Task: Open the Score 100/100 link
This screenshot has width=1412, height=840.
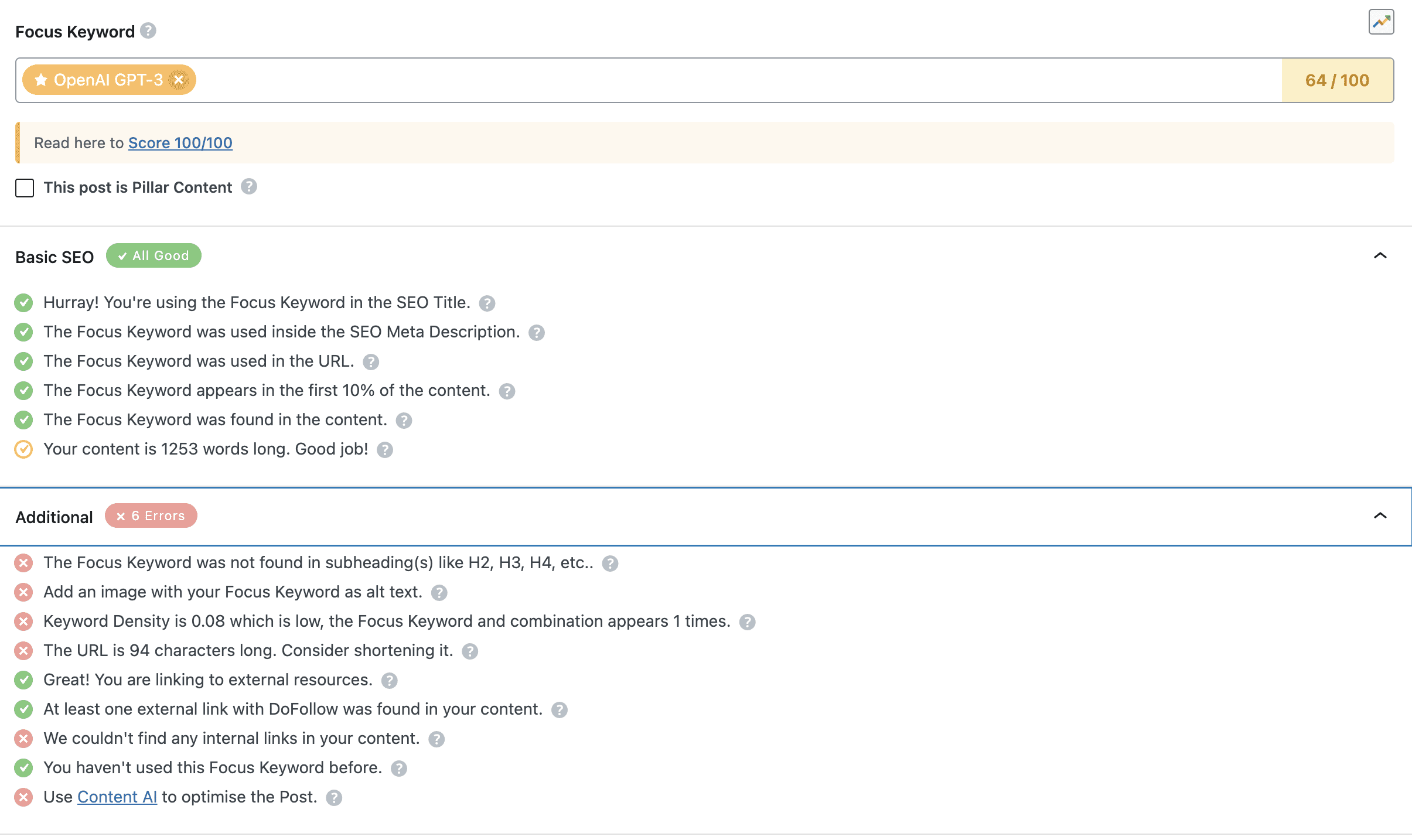Action: click(180, 143)
